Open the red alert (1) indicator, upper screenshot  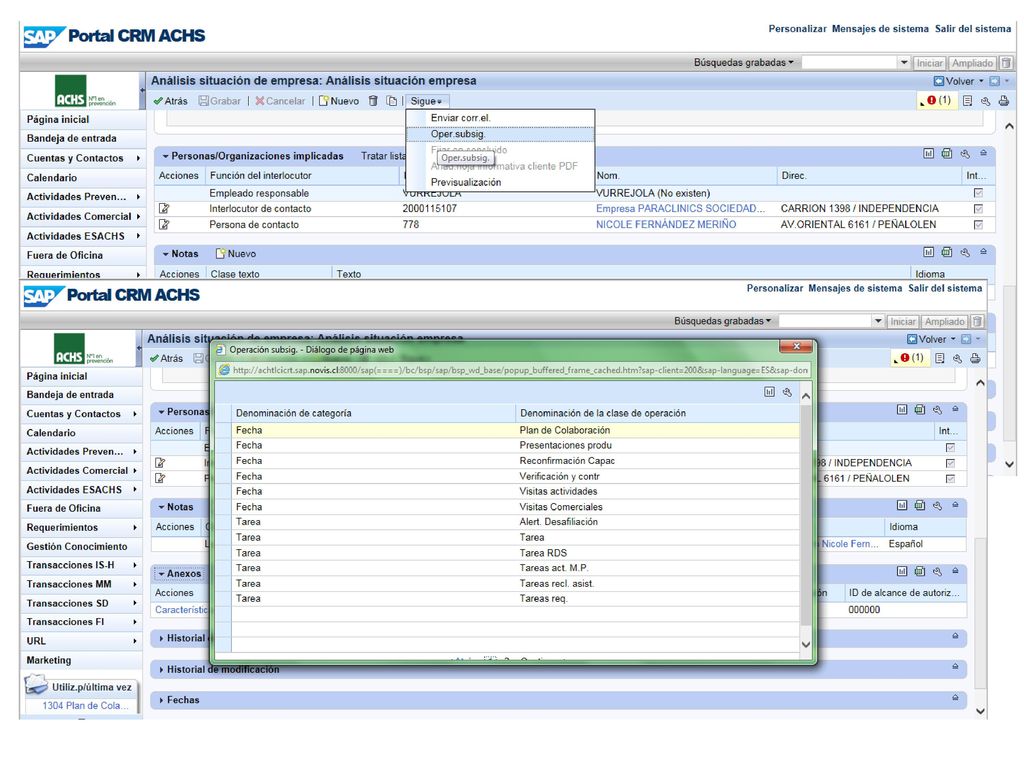coord(937,101)
